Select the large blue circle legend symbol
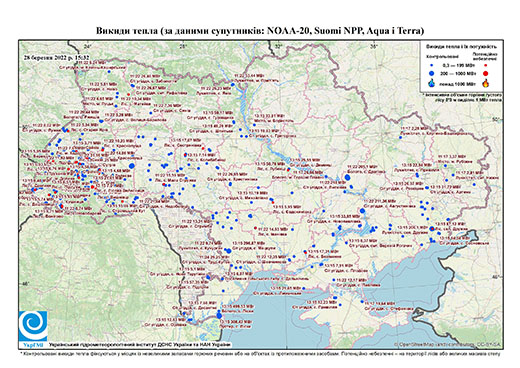This screenshot has width=520, height=368. coord(431,73)
